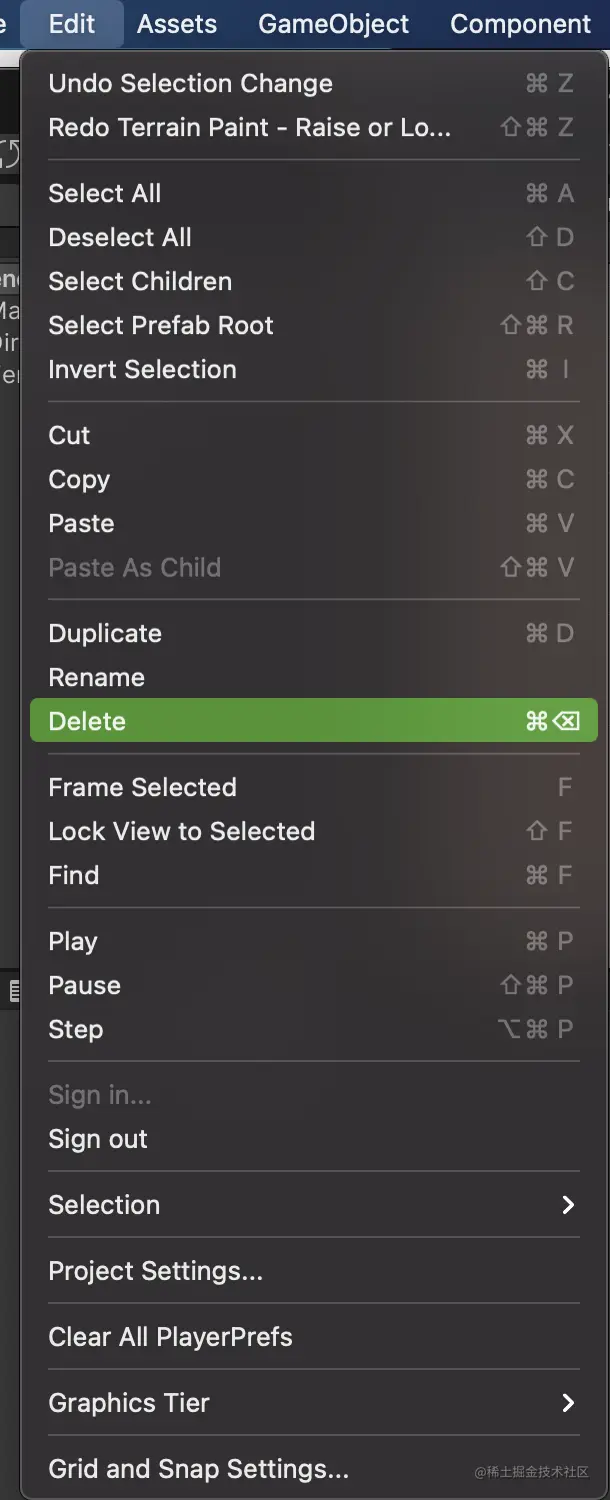Choose Sign out
Screen dimensions: 610x1500
pyautogui.click(x=98, y=1139)
